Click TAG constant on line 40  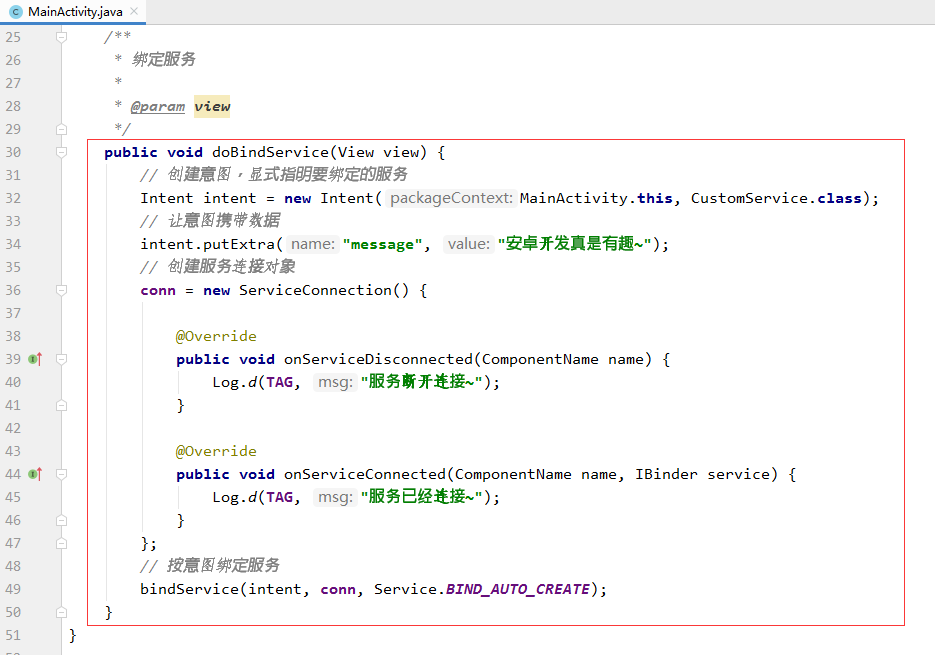coord(279,382)
